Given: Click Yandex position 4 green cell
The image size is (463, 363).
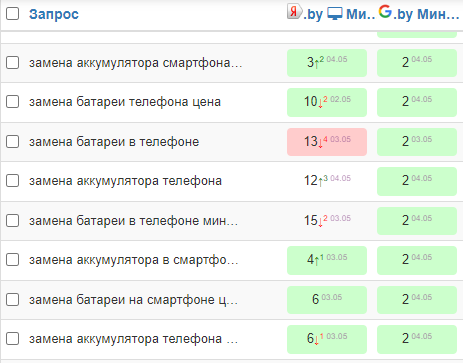Looking at the screenshot, I should coord(327,260).
